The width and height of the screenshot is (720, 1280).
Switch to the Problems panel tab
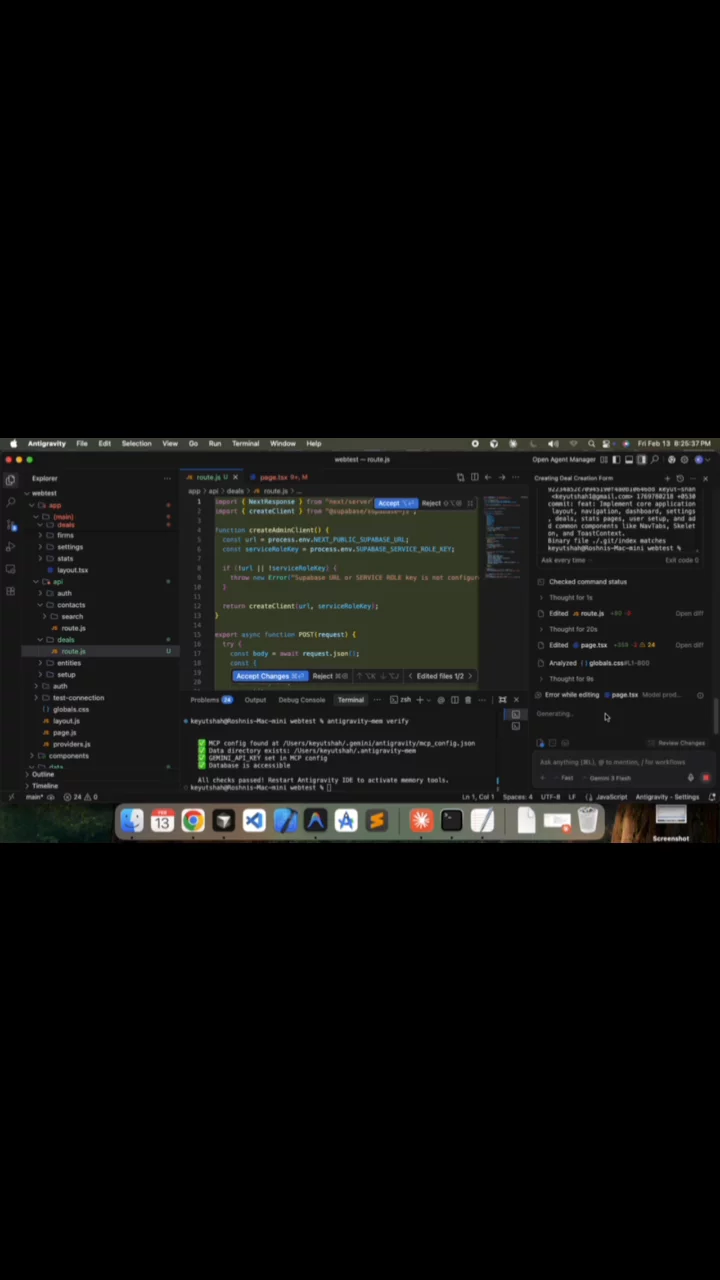point(205,700)
